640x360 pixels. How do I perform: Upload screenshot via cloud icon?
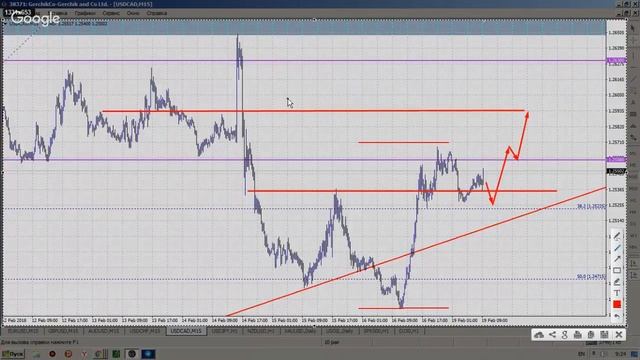coord(539,335)
